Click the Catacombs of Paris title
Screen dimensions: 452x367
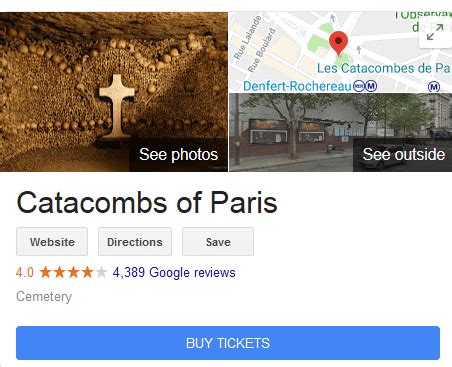point(147,202)
